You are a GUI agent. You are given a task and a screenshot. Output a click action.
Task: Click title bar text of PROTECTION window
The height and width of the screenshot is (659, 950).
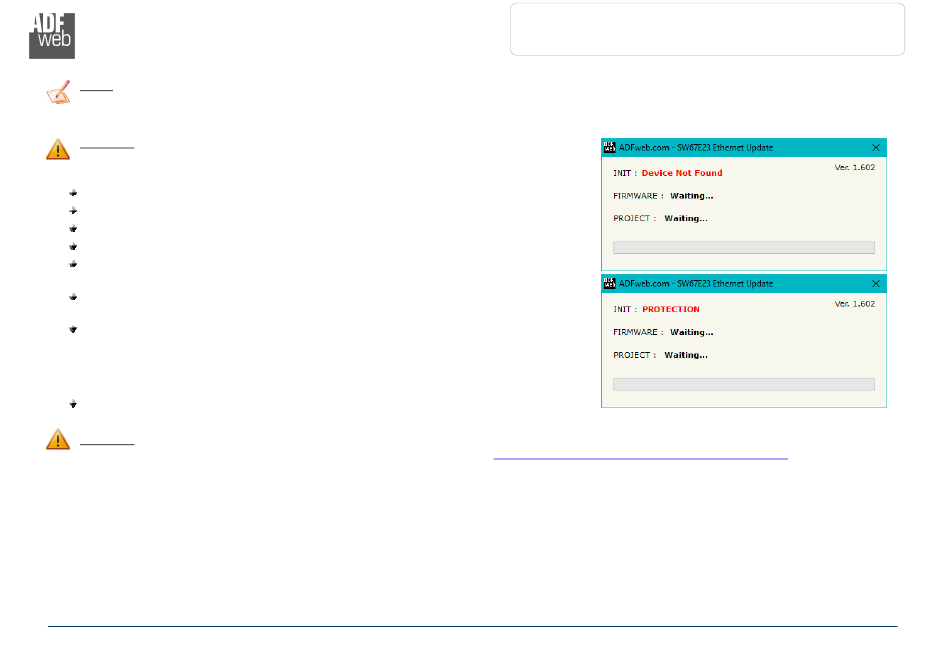click(x=696, y=283)
